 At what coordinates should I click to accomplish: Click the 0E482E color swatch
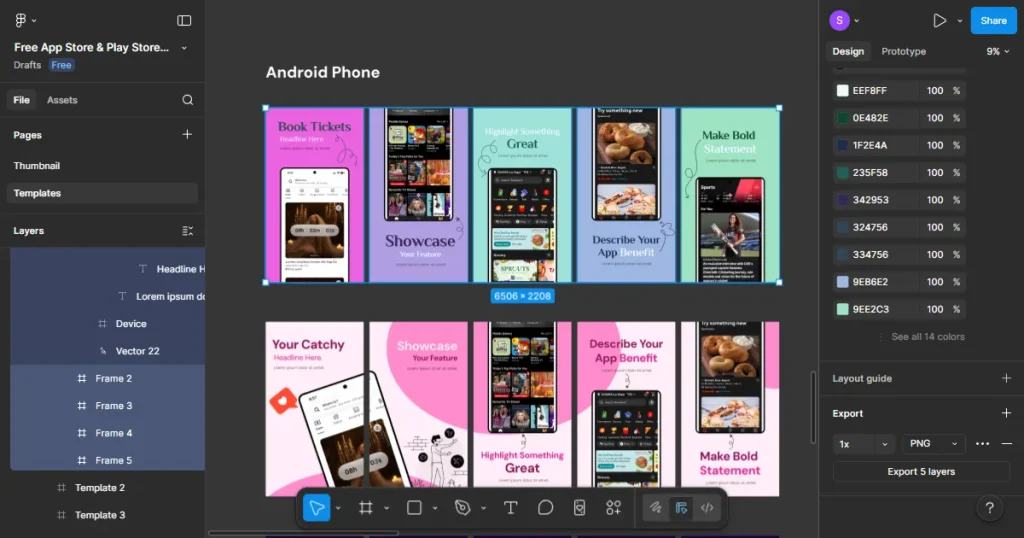tap(842, 118)
